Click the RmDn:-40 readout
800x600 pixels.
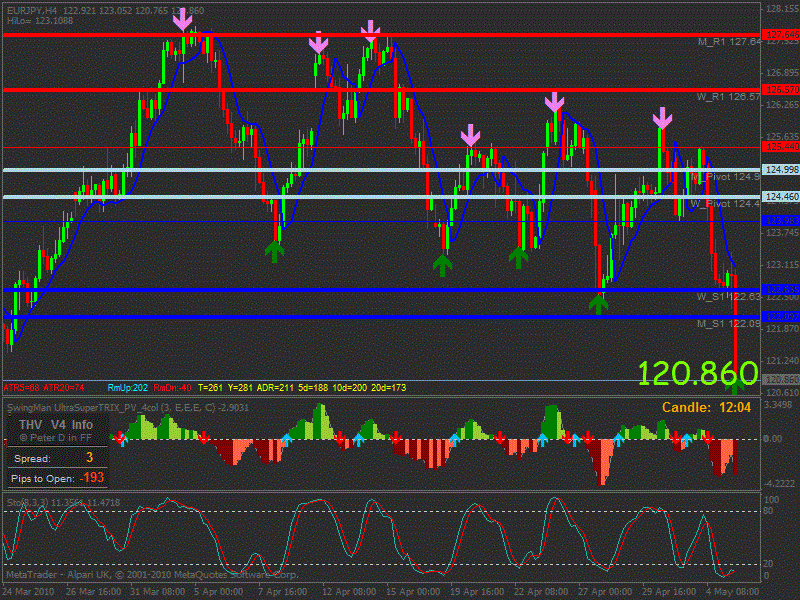tap(172, 388)
